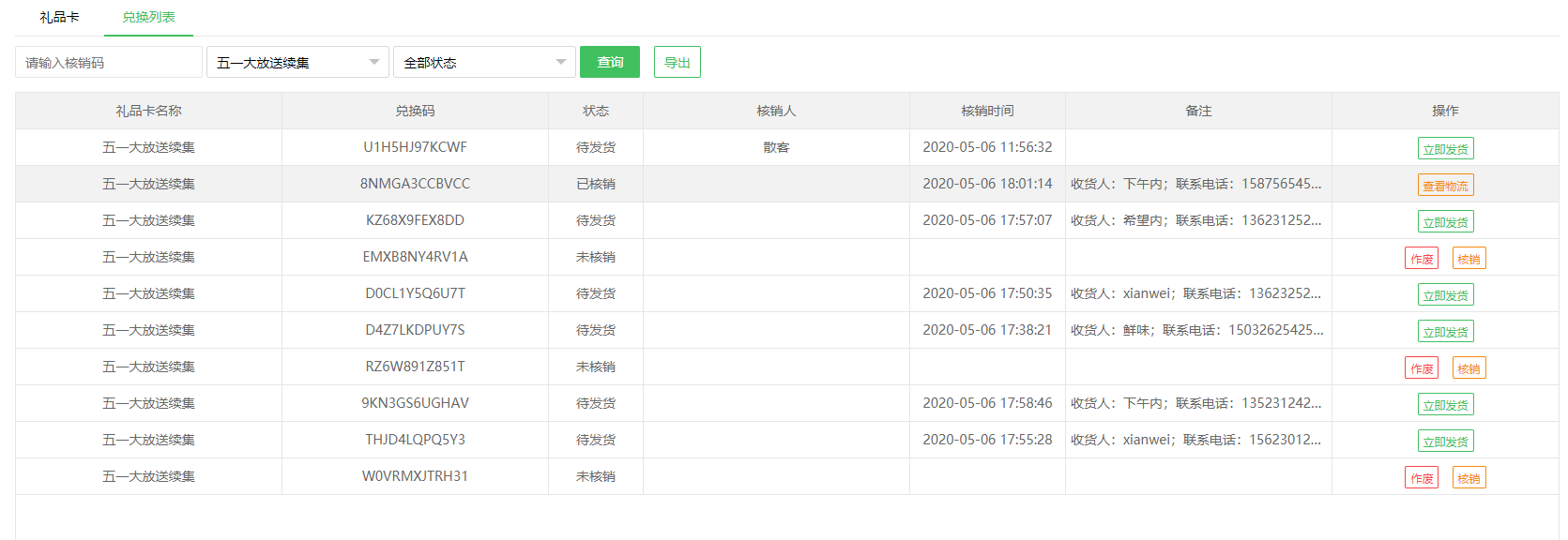Click 核销 for code W0VRMXJTRH31
Viewport: 1568px width, 540px height.
point(1469,478)
